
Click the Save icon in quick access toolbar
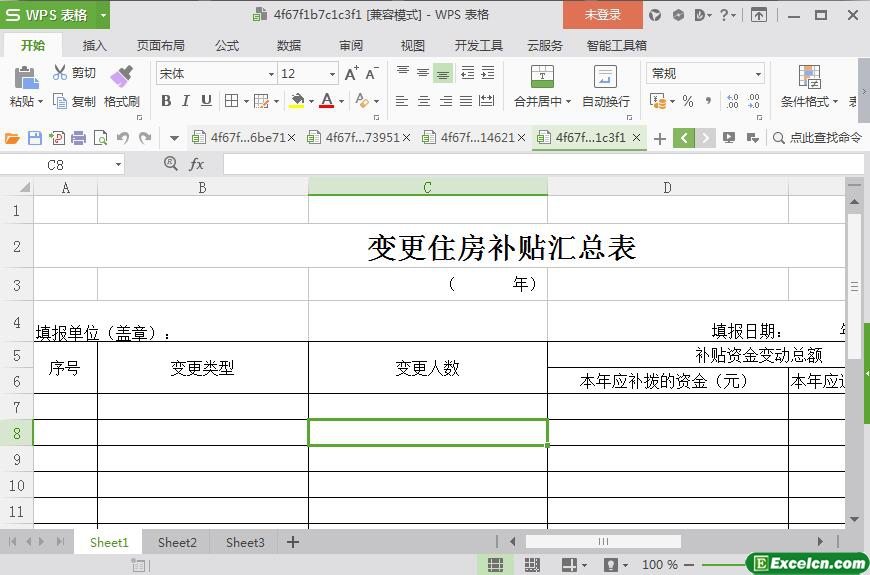(35, 138)
